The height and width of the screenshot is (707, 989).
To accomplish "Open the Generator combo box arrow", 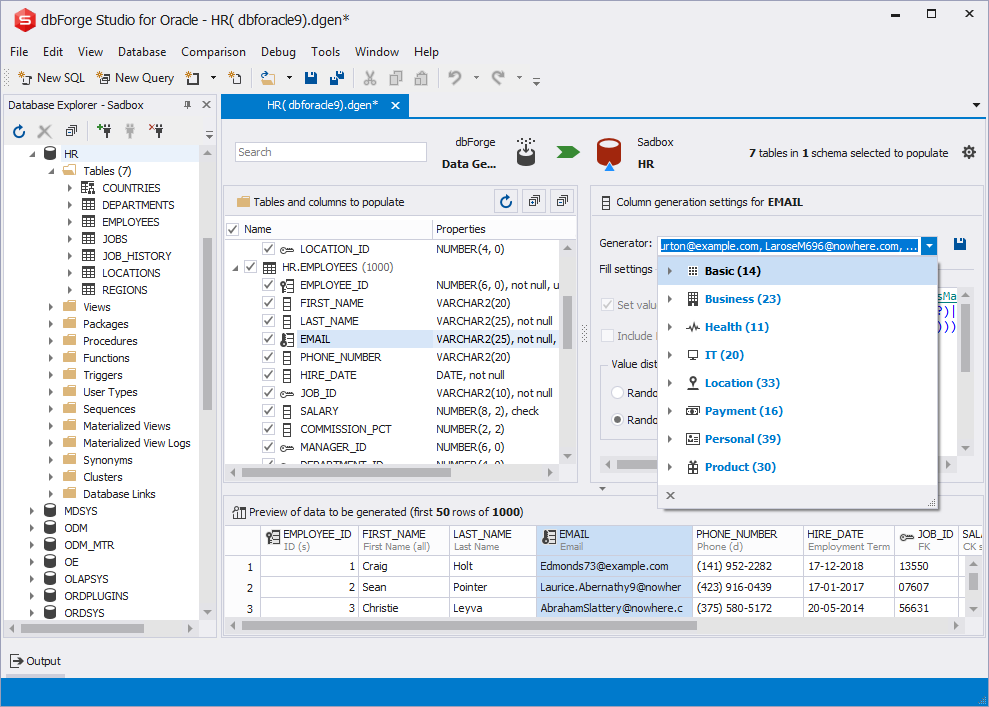I will click(x=929, y=246).
